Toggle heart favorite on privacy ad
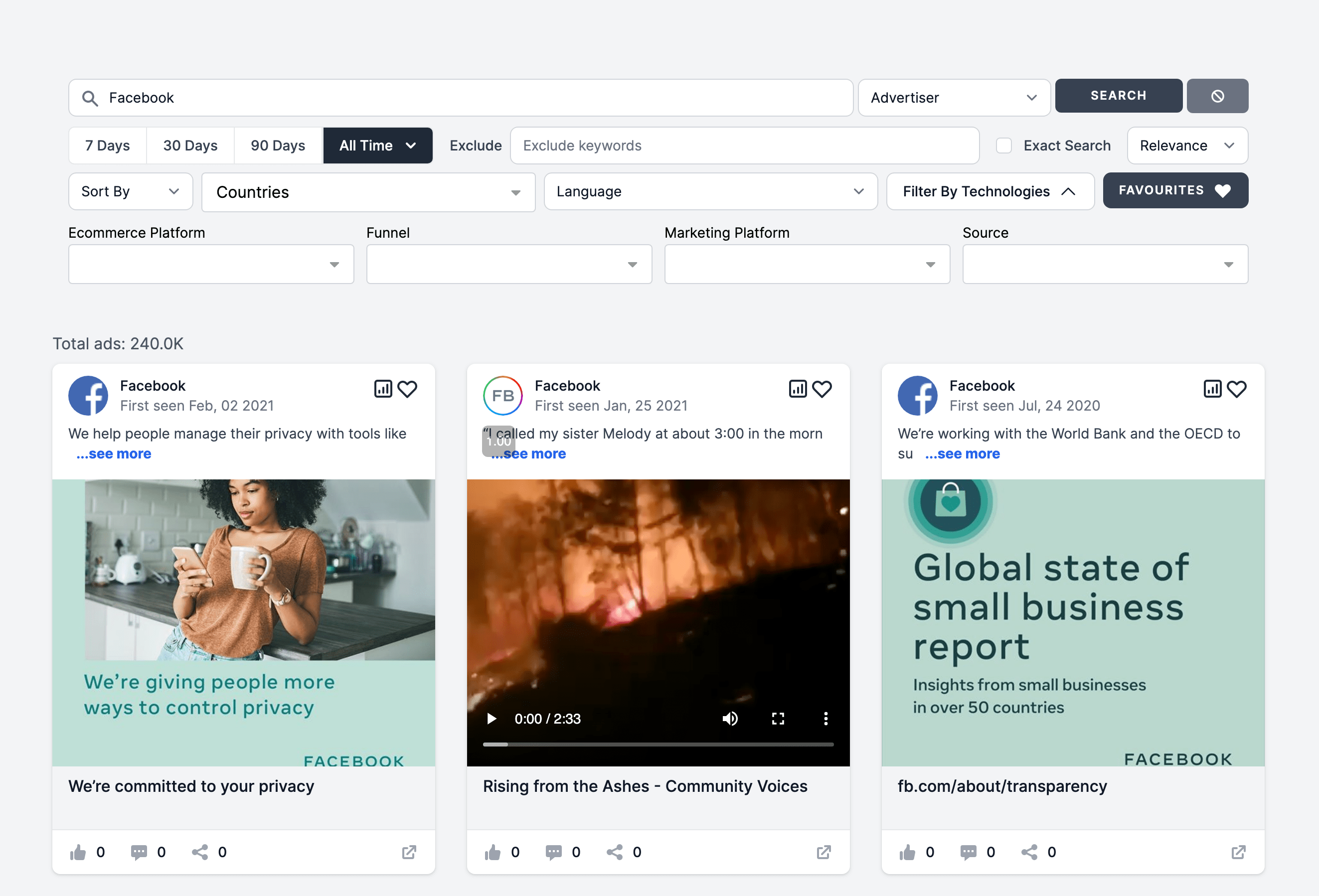This screenshot has width=1319, height=896. [407, 389]
